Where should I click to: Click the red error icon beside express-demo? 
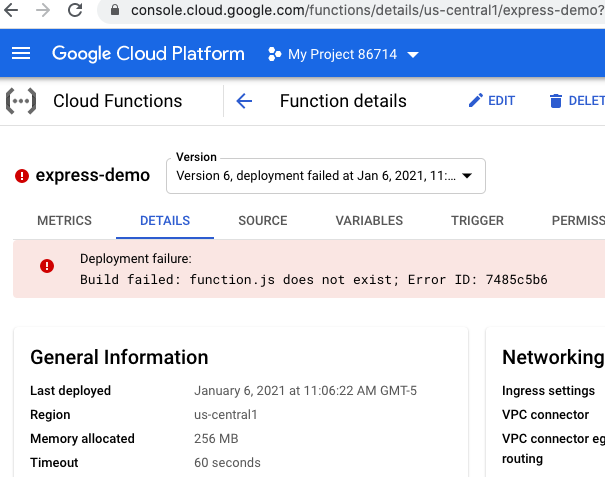22,176
